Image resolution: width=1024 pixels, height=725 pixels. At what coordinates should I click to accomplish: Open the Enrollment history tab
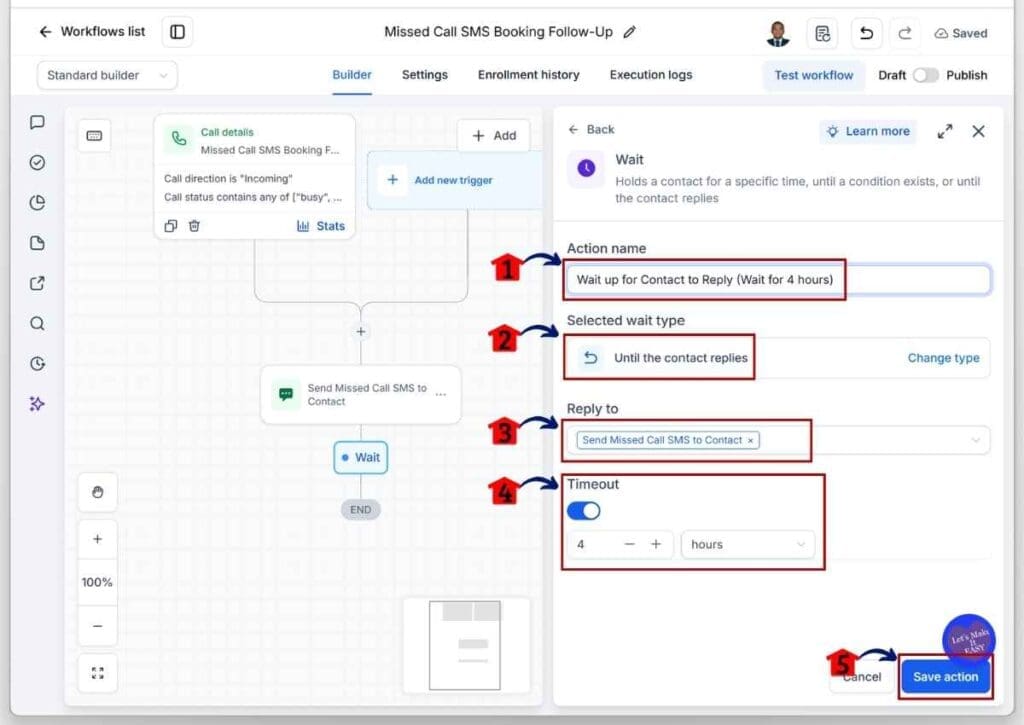tap(528, 75)
